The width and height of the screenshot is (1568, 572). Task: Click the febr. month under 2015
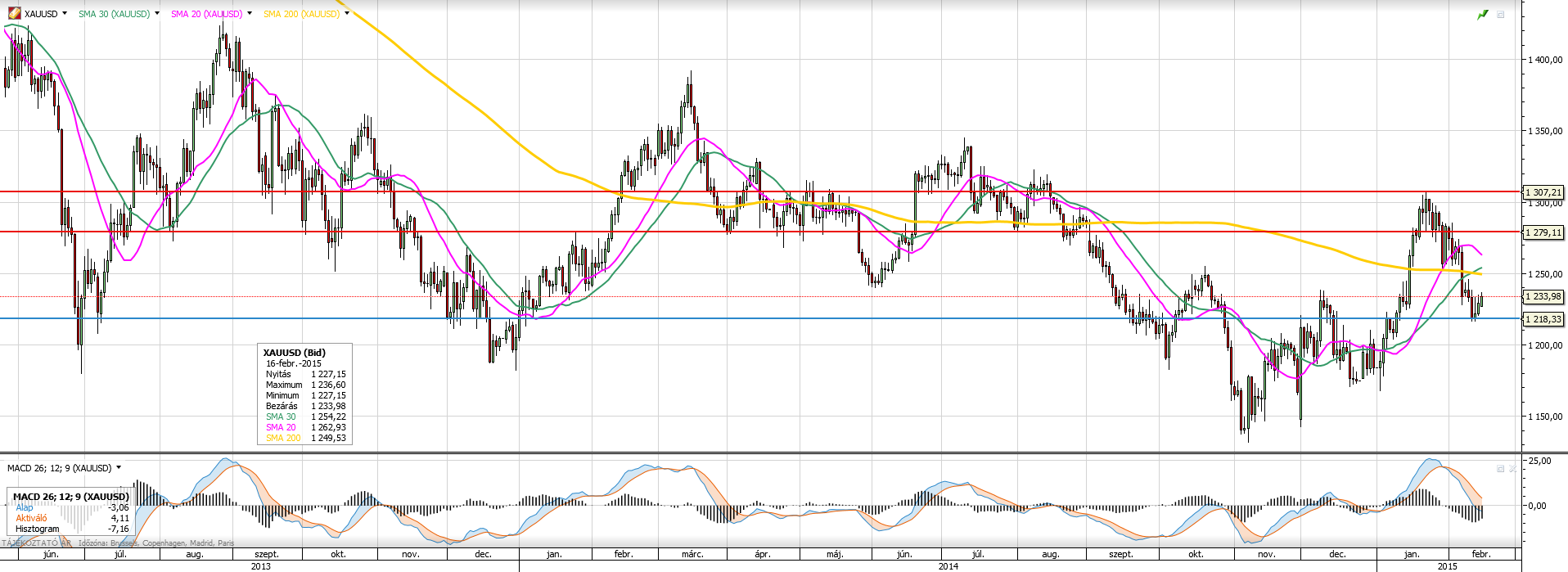(x=1481, y=554)
